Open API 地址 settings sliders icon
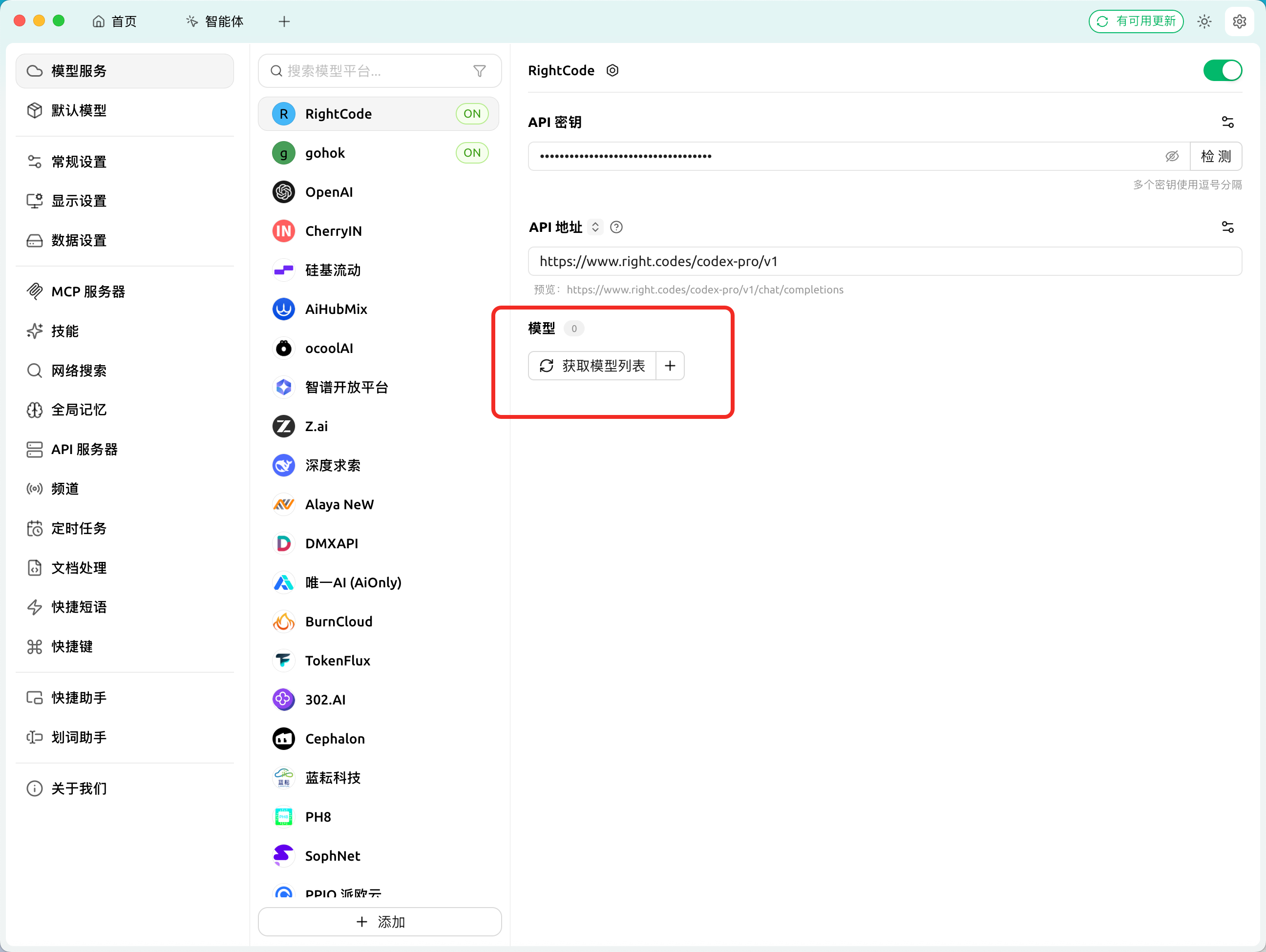The image size is (1266, 952). 1227,228
